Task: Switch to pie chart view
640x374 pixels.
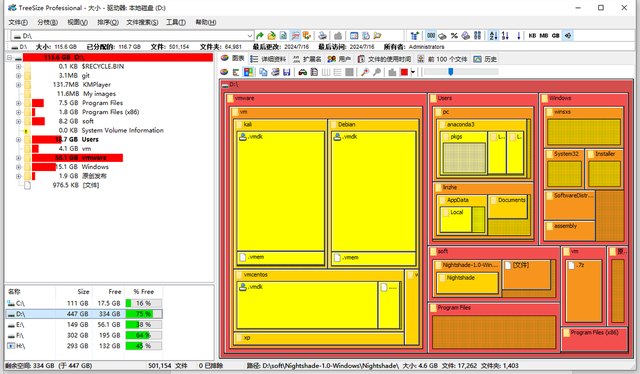Action: click(224, 72)
